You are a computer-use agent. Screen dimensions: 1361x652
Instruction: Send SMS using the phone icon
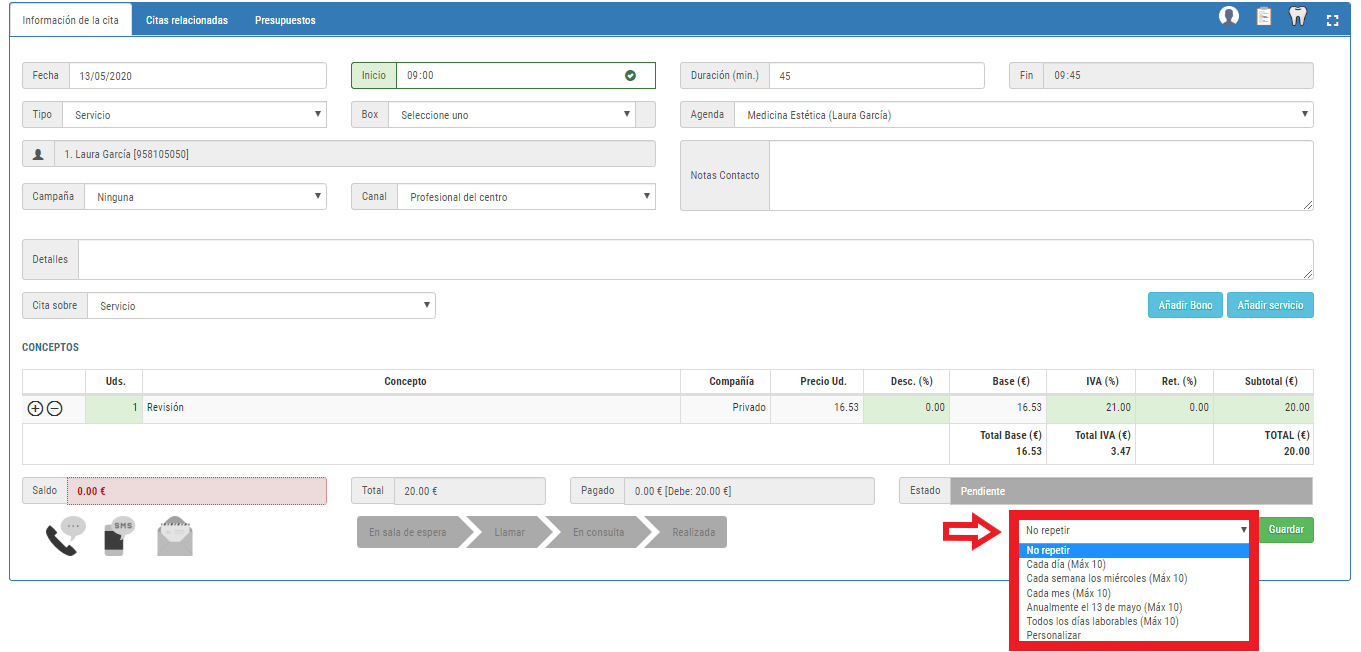[119, 536]
